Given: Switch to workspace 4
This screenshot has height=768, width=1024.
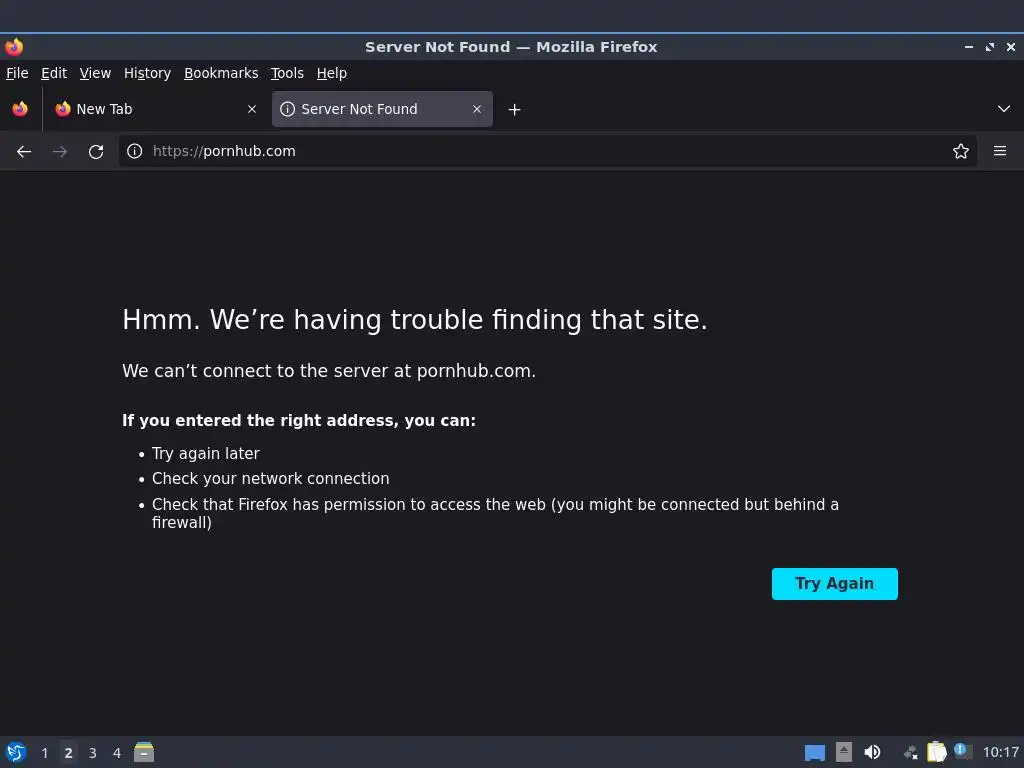Looking at the screenshot, I should pyautogui.click(x=117, y=753).
